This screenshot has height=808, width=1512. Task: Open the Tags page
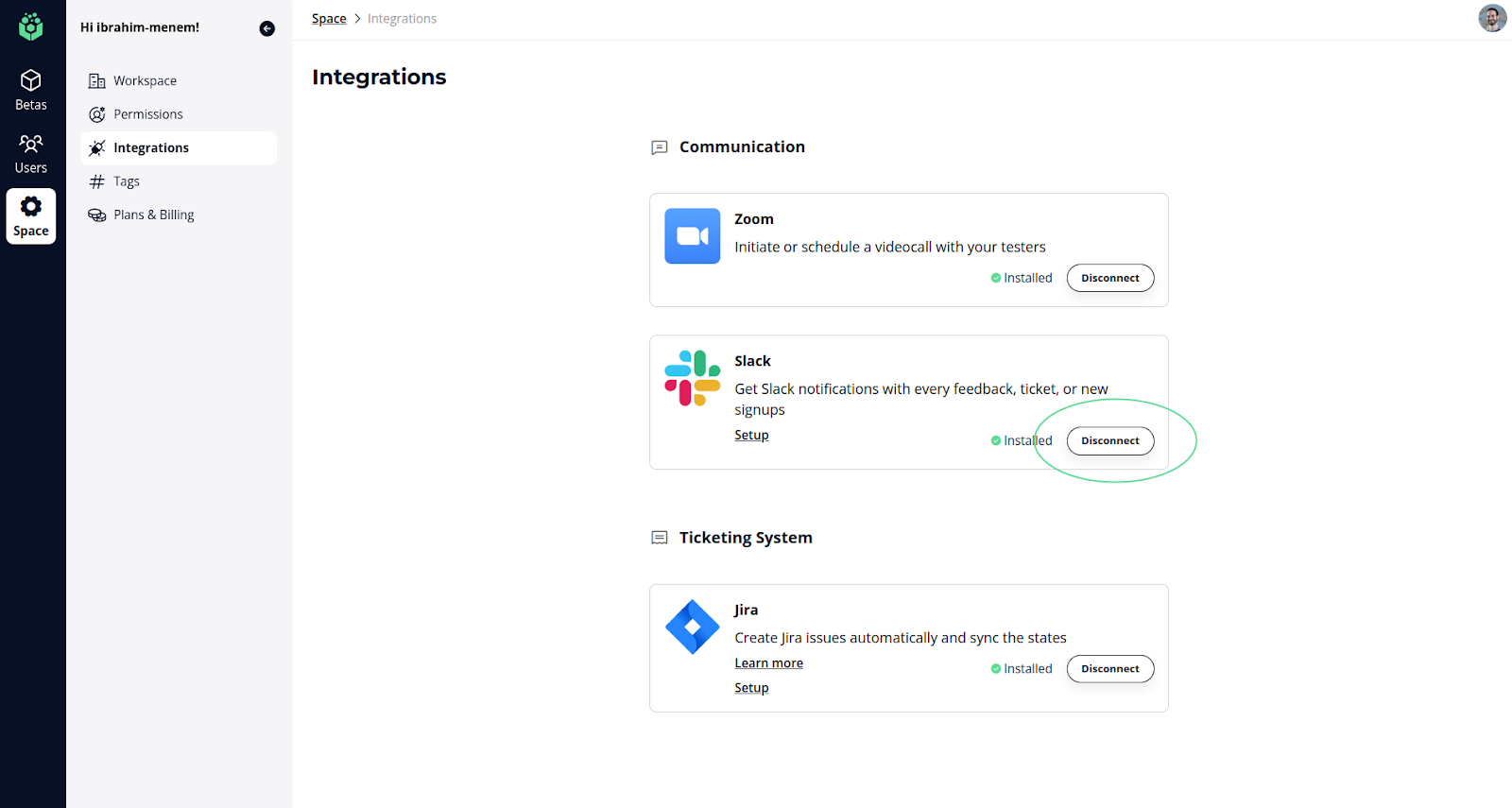click(126, 181)
